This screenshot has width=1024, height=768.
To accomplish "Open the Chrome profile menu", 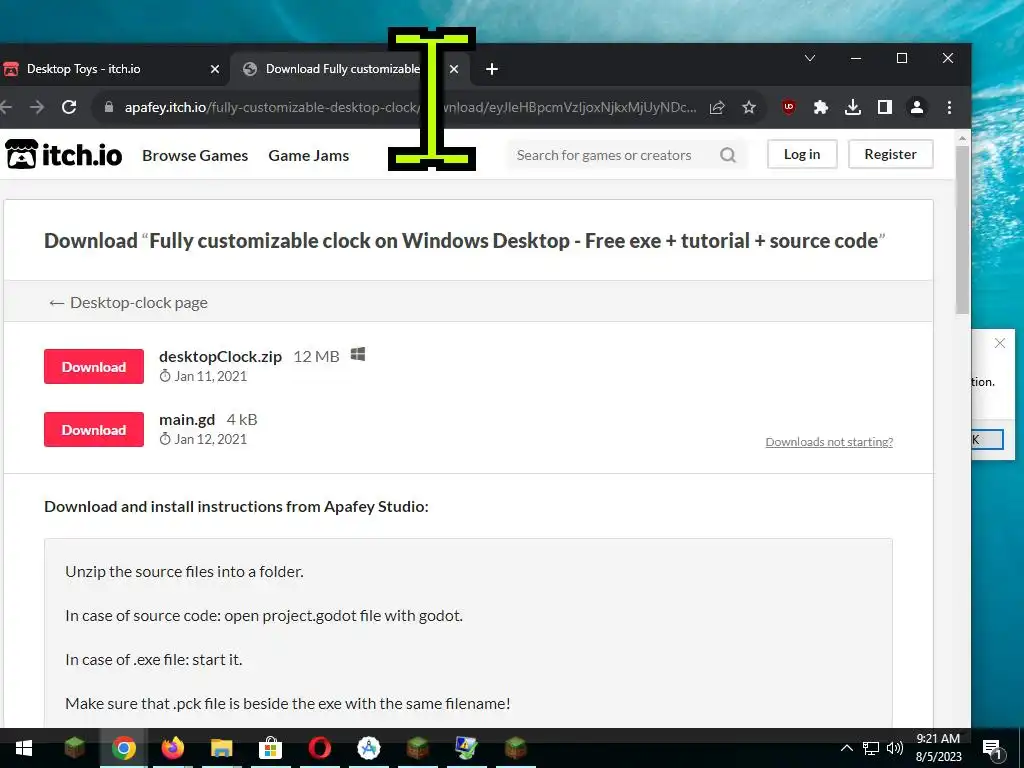I will [x=917, y=107].
